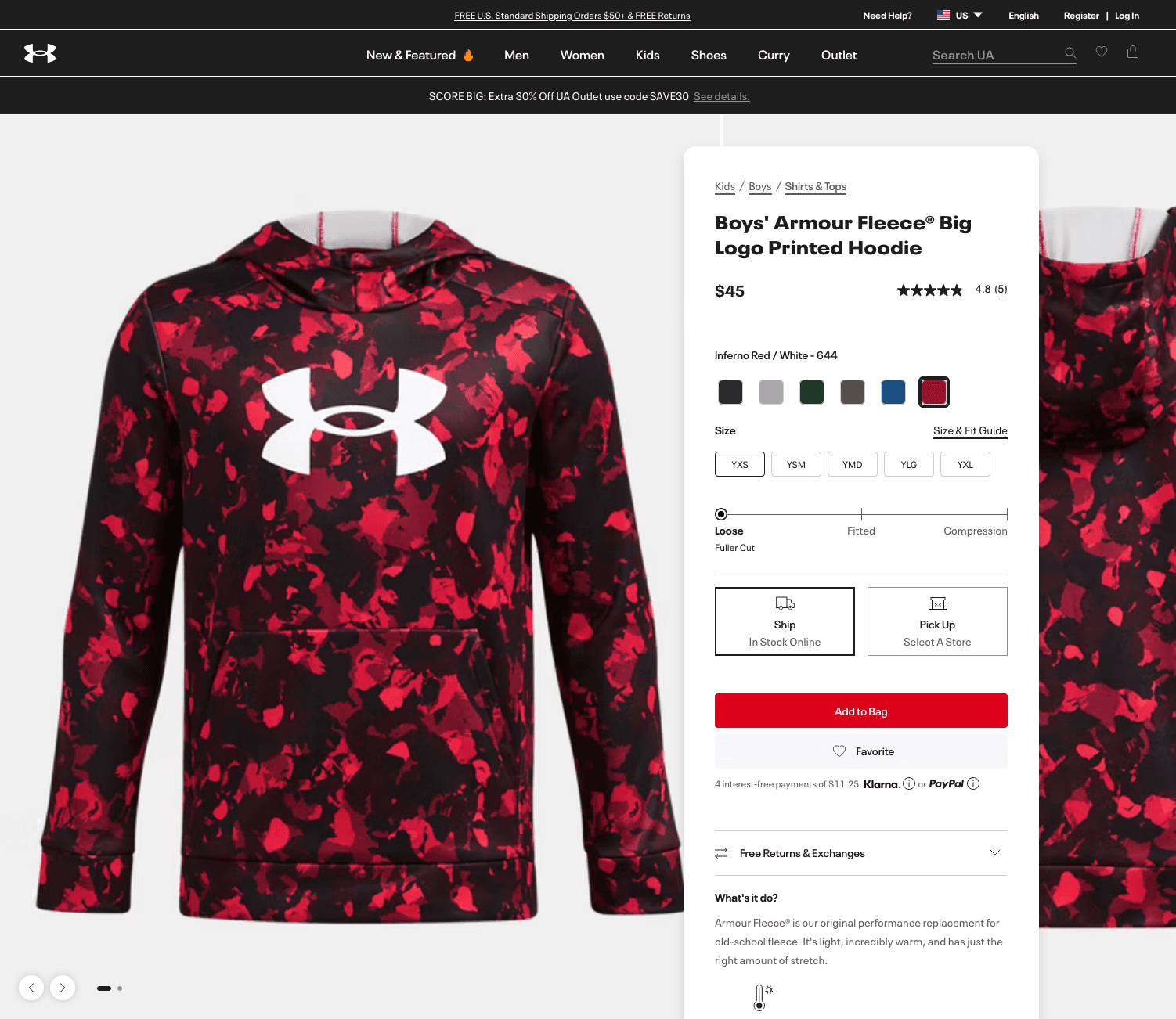
Task: Open the Men menu
Action: (517, 55)
